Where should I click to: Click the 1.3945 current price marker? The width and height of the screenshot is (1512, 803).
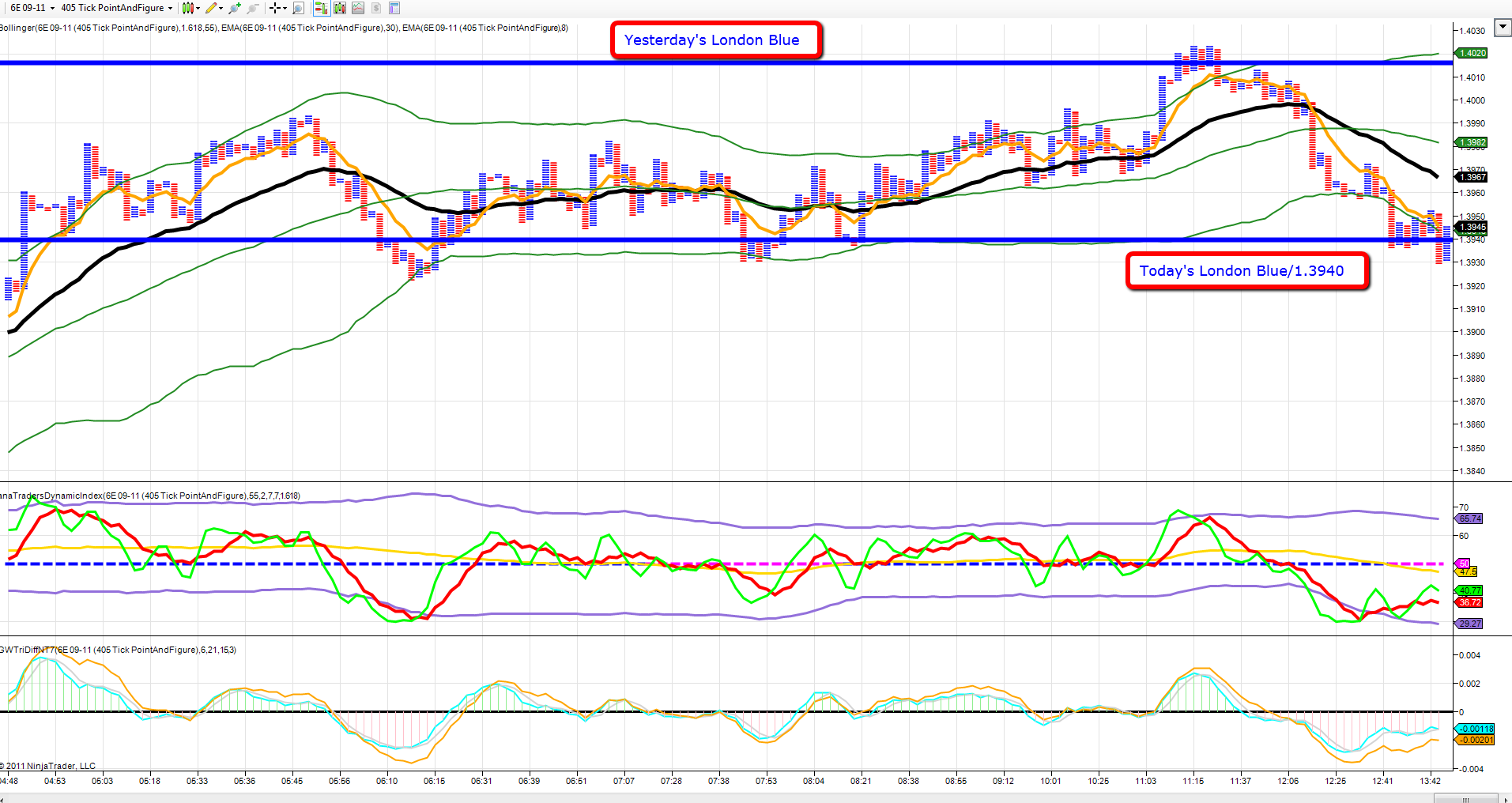1472,227
